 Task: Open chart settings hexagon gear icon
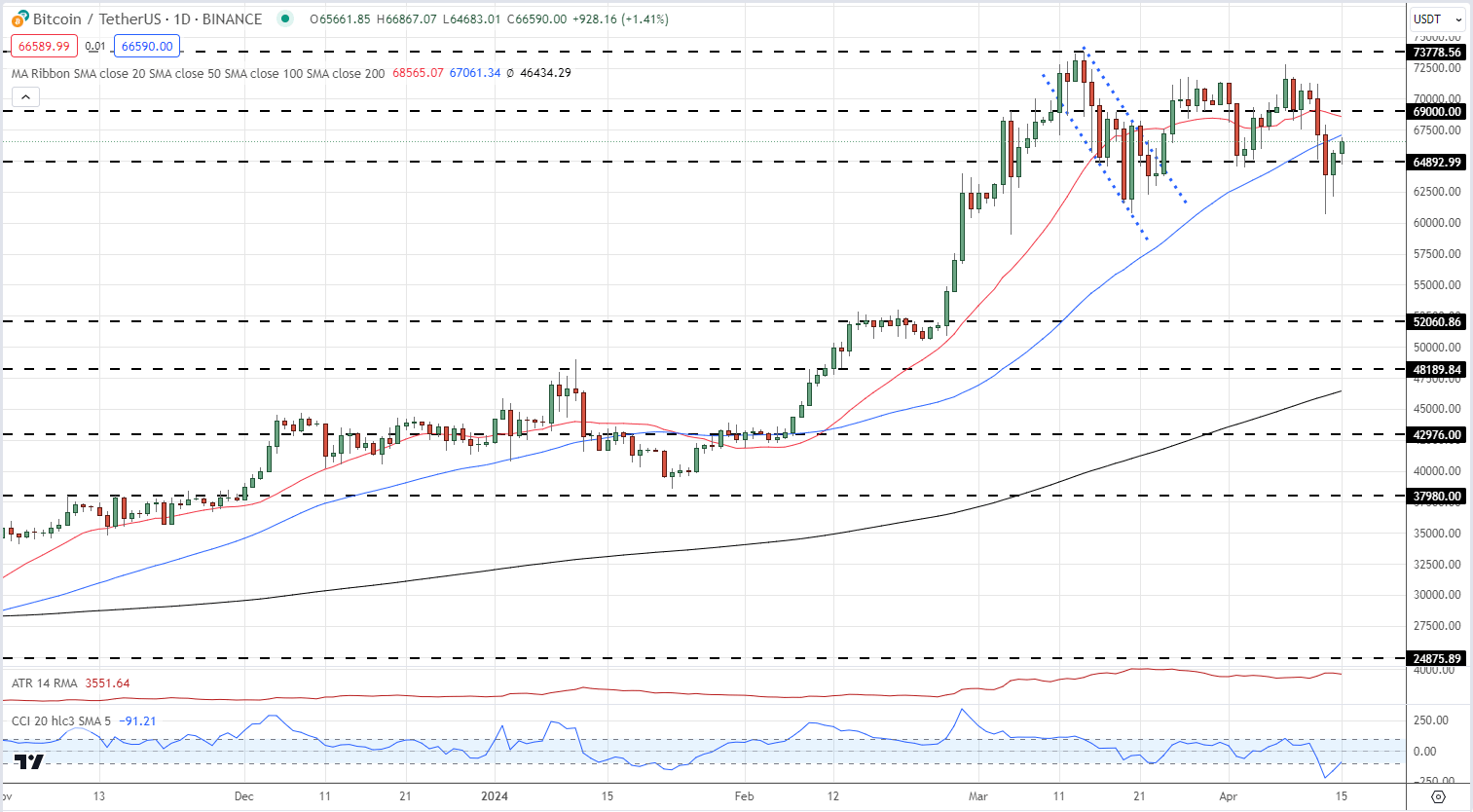click(1439, 796)
